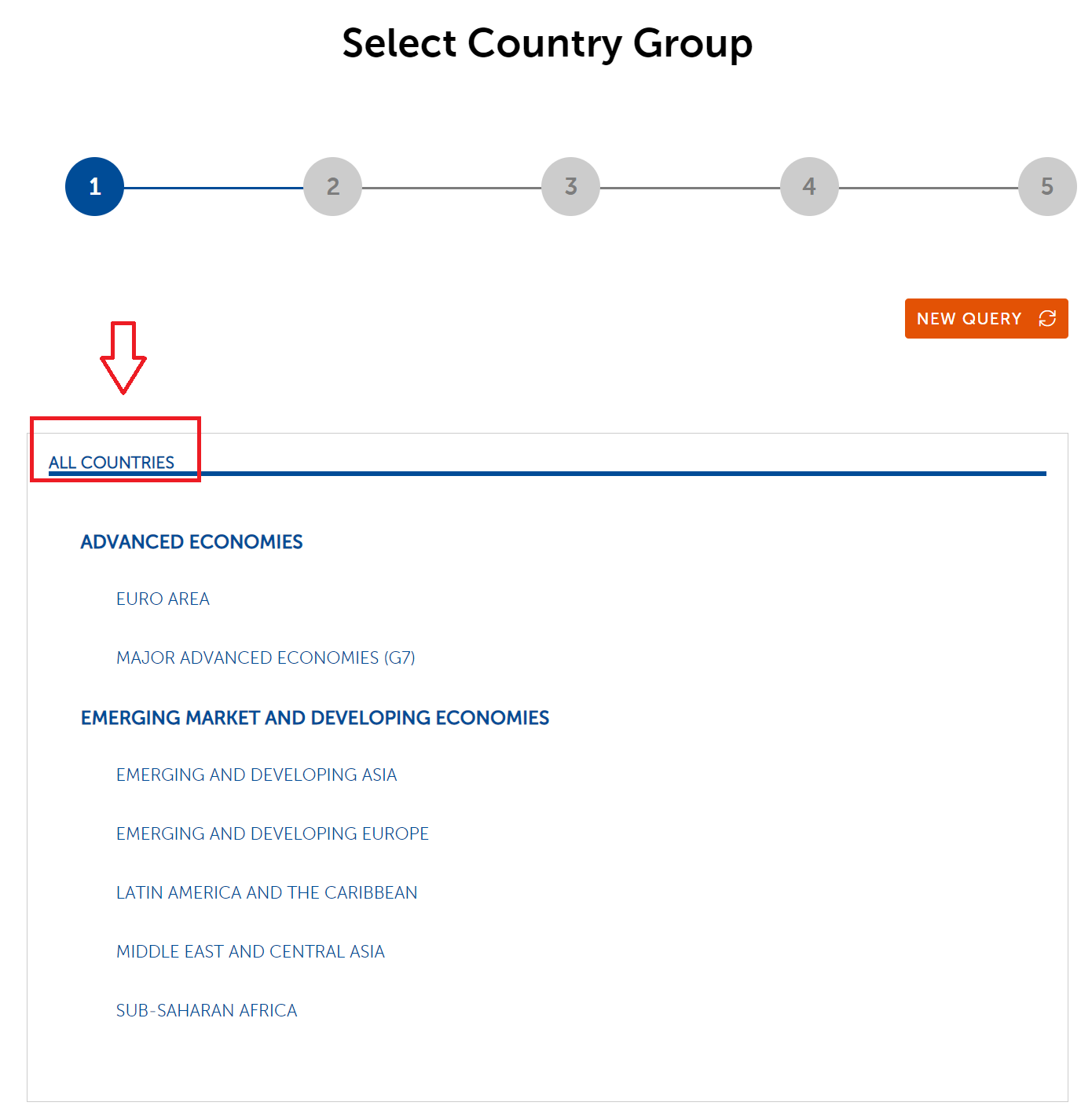Click step 4 circle

[809, 187]
